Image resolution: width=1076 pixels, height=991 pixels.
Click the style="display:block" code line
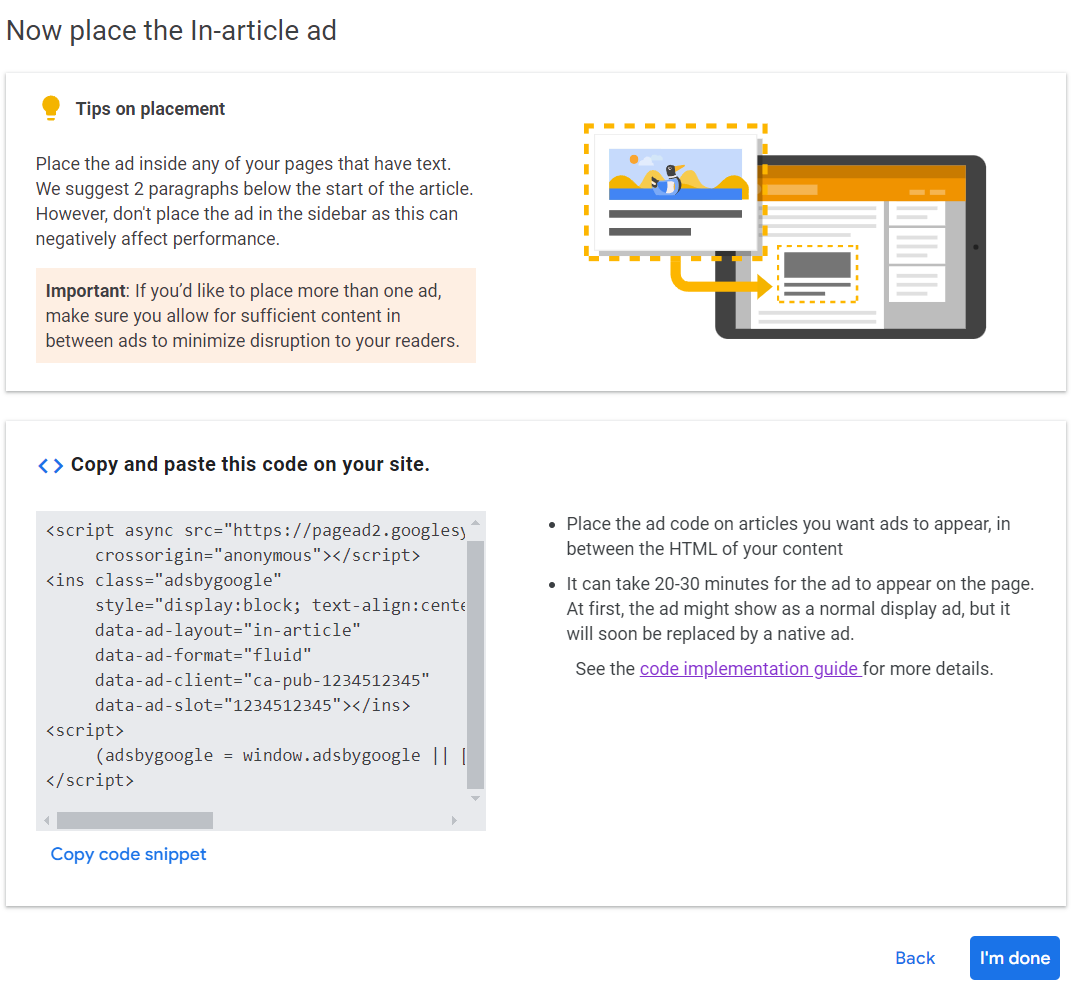[281, 605]
